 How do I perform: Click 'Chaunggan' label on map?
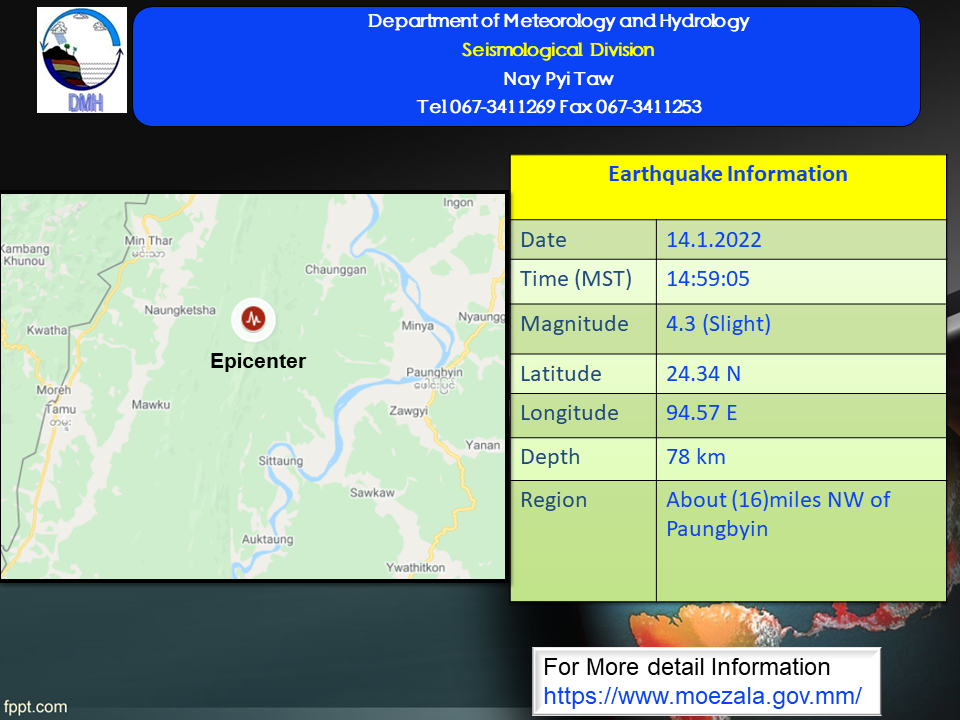coord(336,269)
